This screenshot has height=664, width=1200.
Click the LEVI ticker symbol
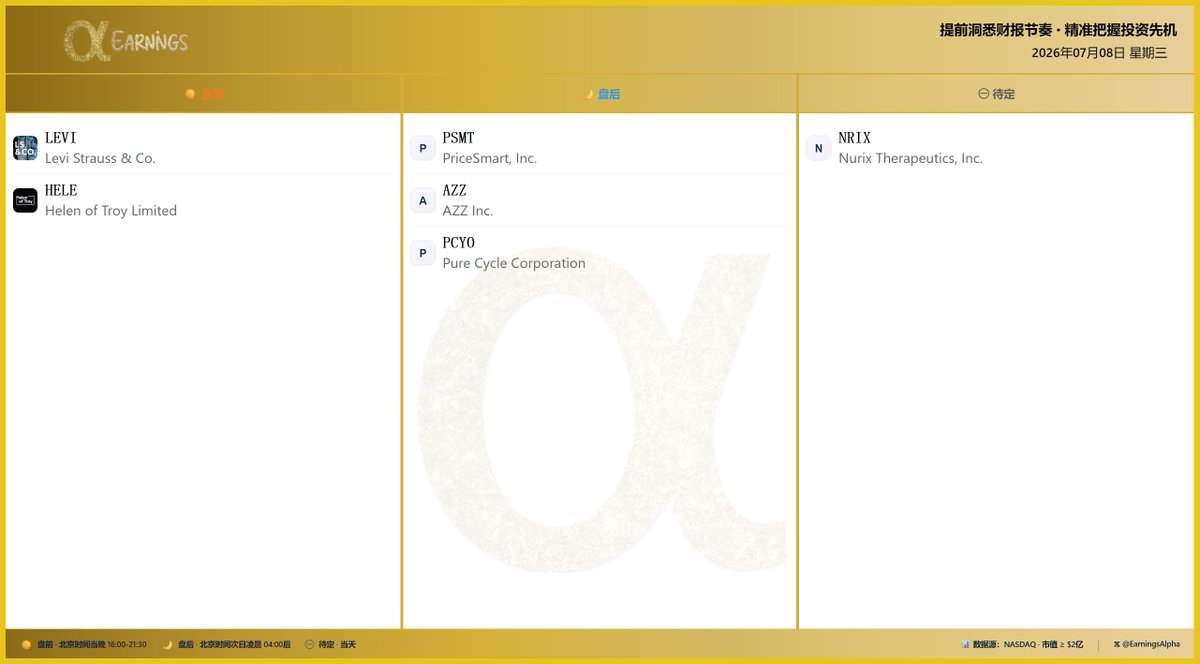point(61,138)
